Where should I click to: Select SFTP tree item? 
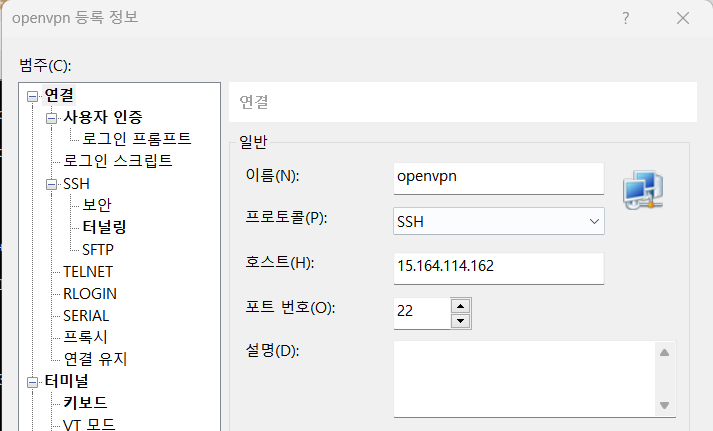pyautogui.click(x=98, y=250)
